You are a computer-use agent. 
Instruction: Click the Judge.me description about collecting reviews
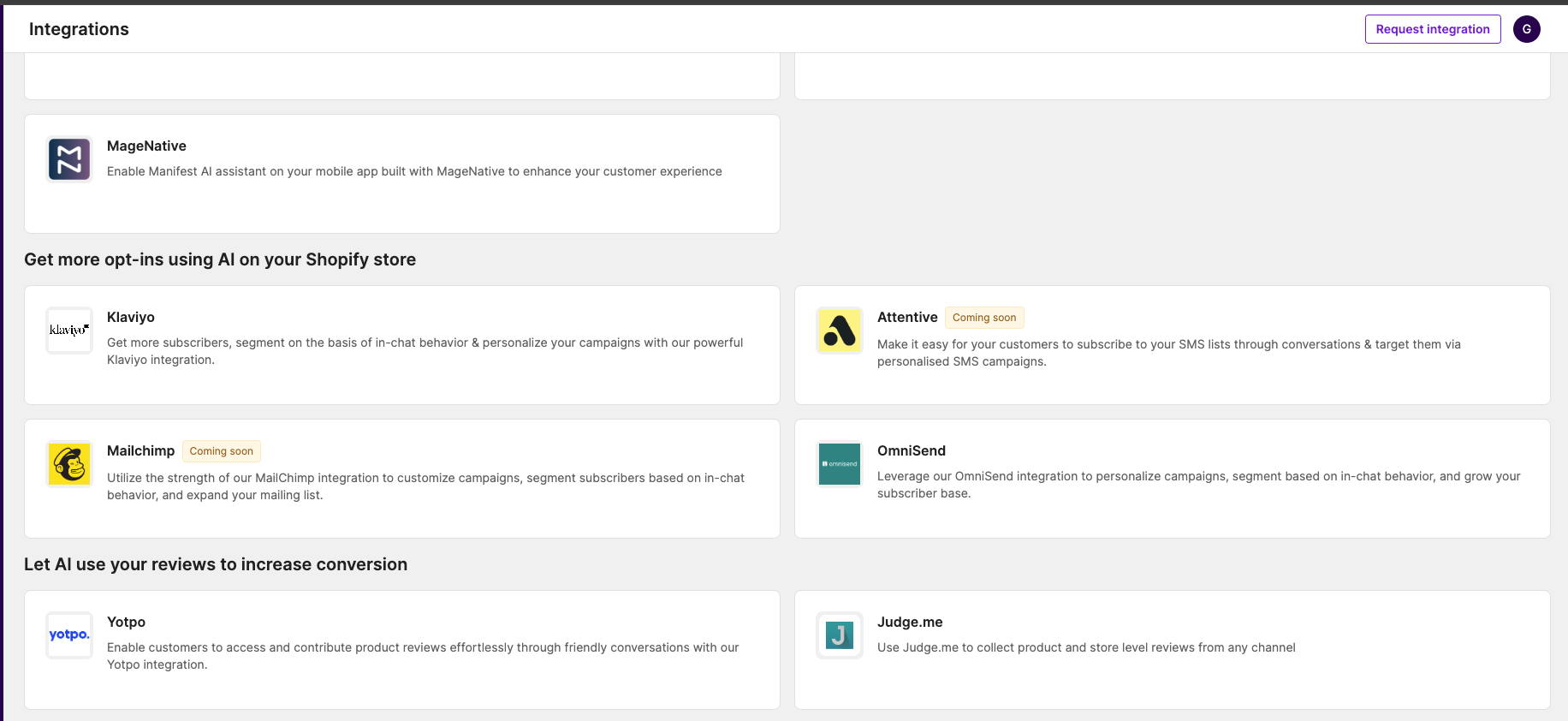(x=1086, y=647)
